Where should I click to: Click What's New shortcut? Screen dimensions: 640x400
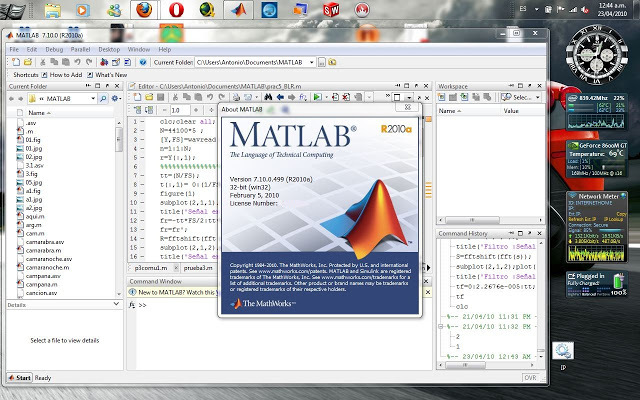tap(107, 75)
